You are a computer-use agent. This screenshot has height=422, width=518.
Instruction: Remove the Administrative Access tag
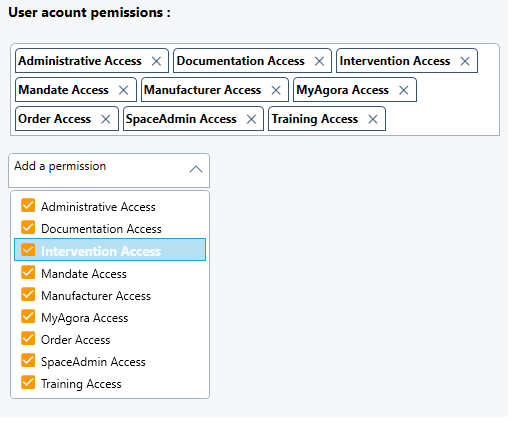tap(156, 61)
